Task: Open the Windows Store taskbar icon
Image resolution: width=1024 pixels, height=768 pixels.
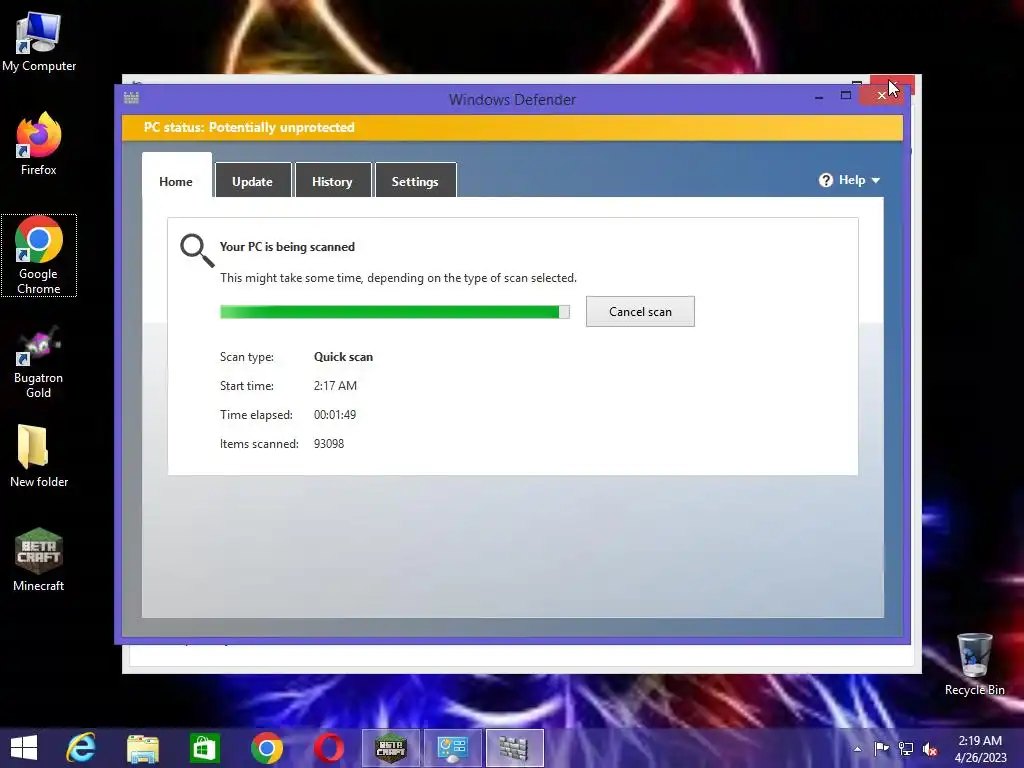Action: point(204,748)
